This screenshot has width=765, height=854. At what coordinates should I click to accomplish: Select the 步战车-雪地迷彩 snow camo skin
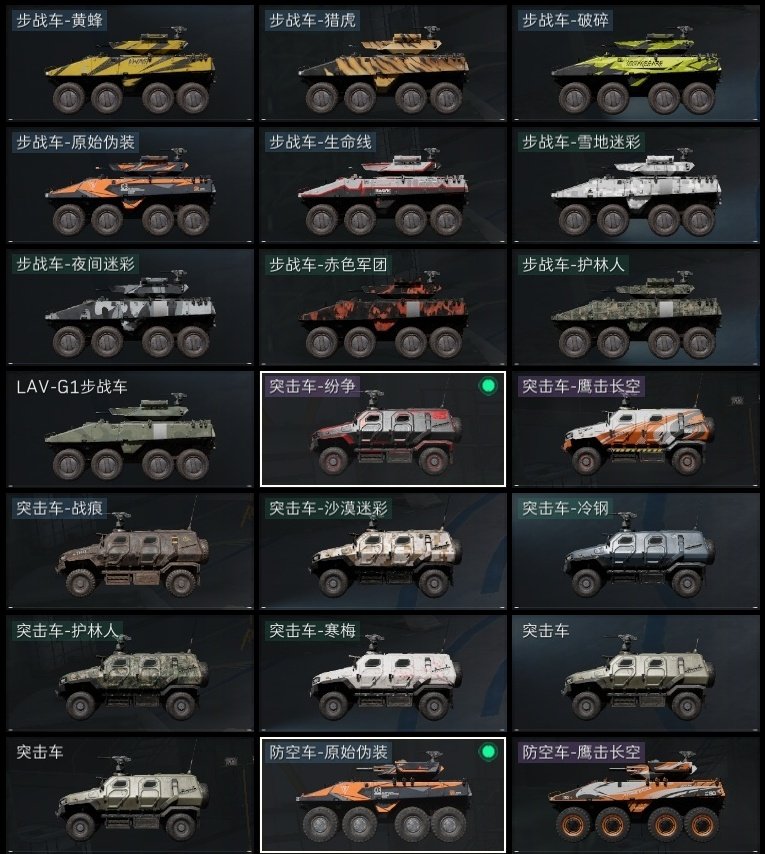tap(636, 185)
